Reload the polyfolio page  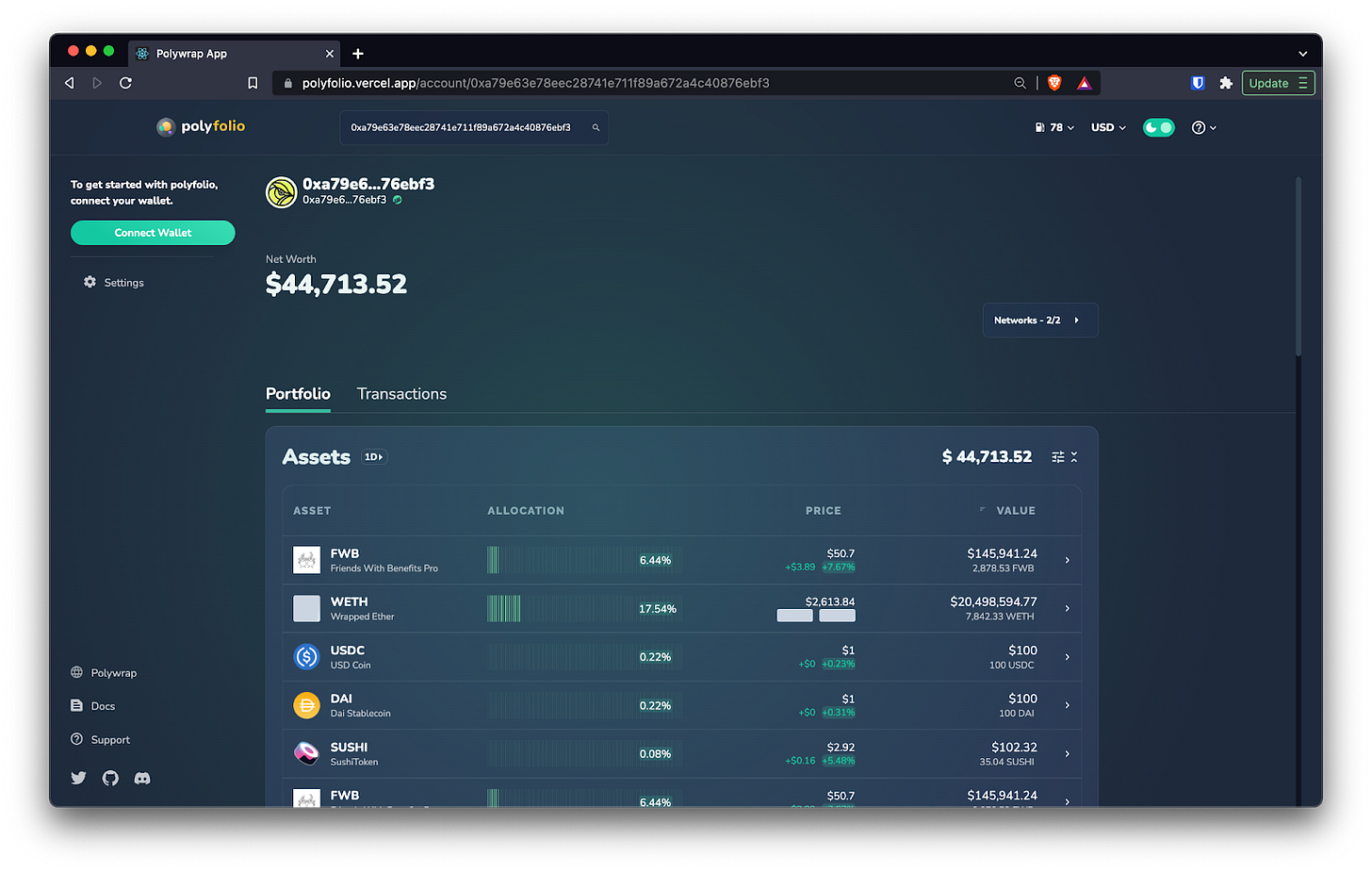click(x=125, y=83)
